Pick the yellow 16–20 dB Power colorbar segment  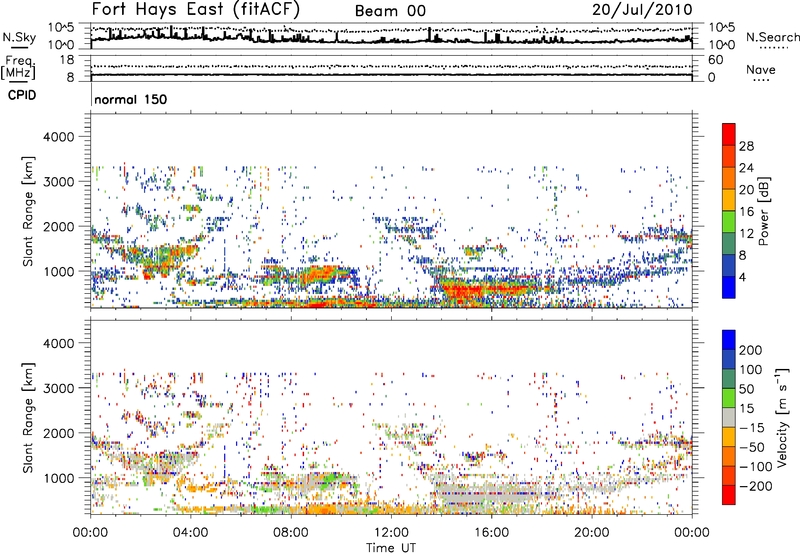(729, 200)
